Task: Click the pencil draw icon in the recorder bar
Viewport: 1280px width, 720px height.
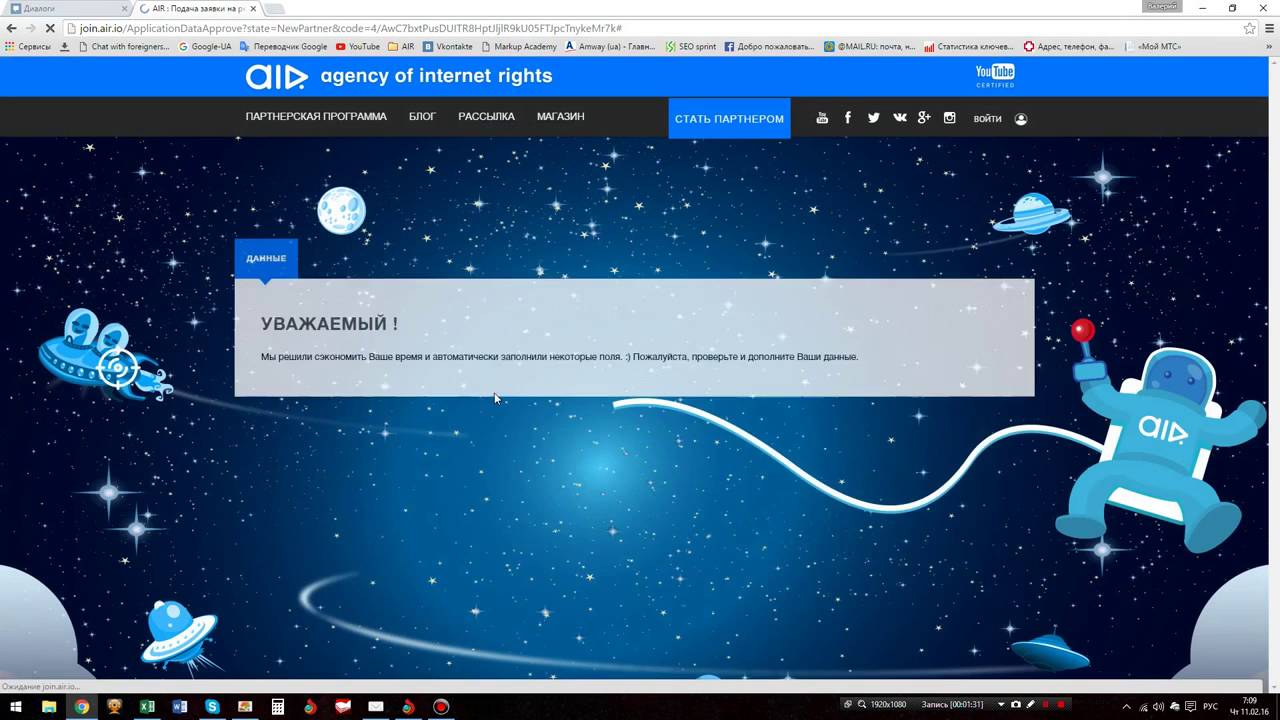Action: tap(1030, 705)
